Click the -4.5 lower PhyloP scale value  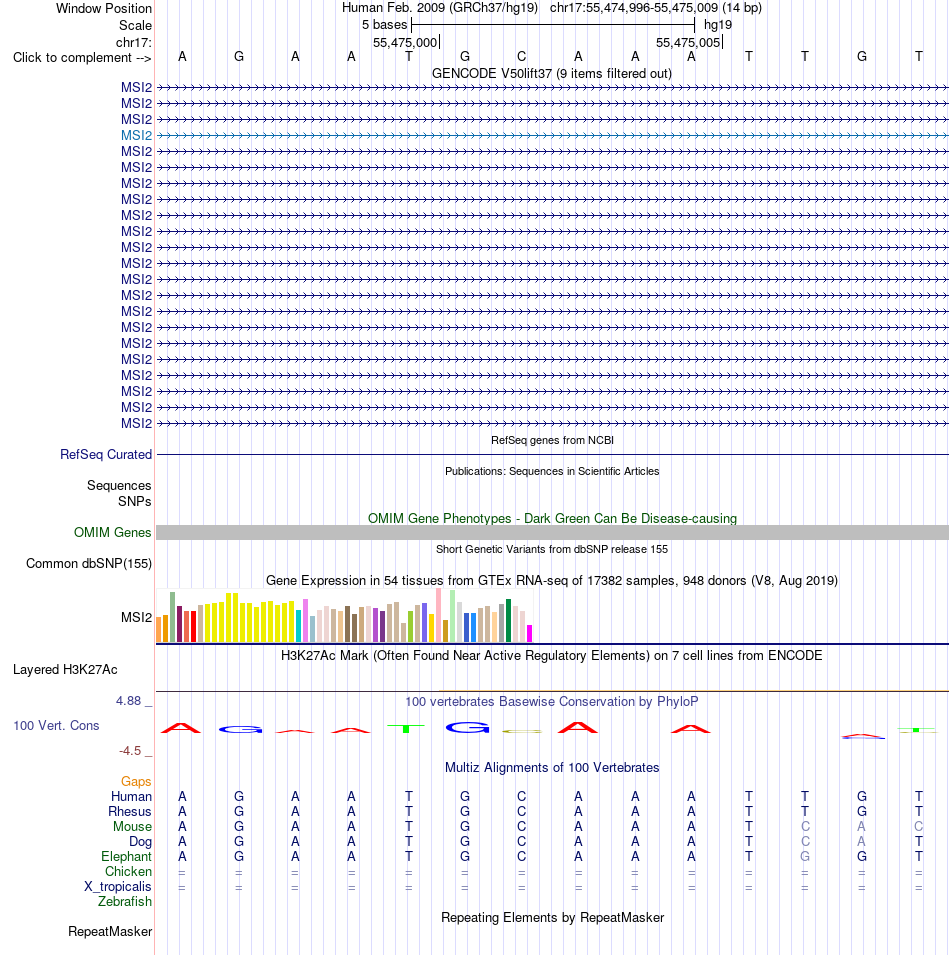pos(130,751)
